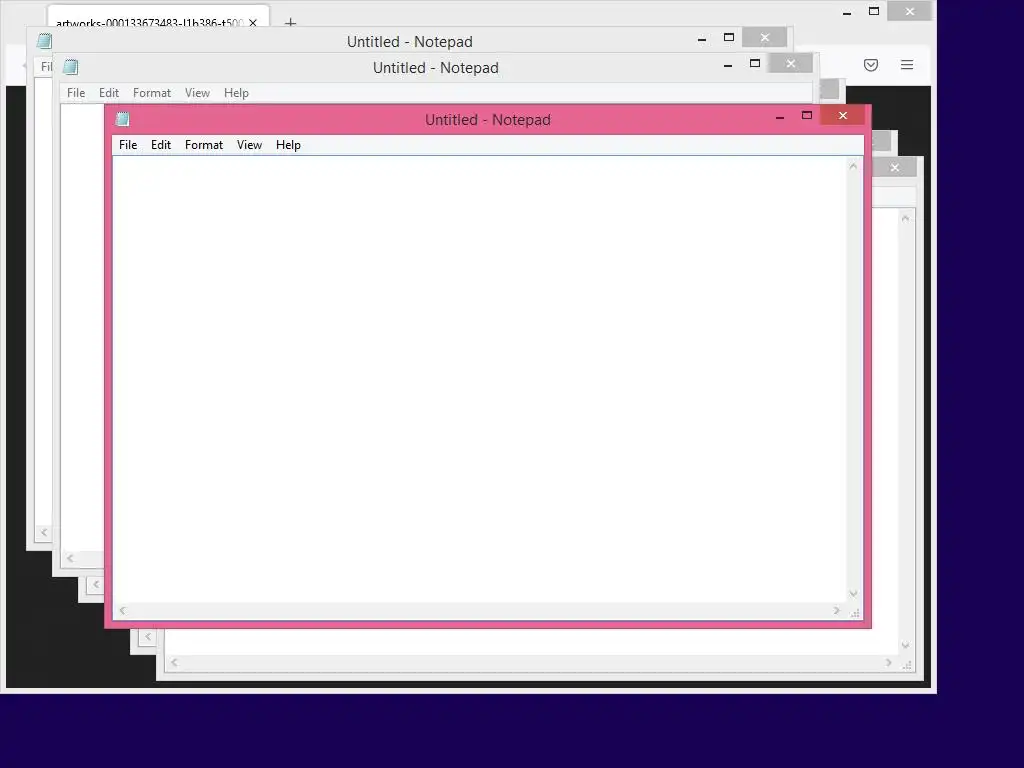Click the rearmost Notepad window's title bar icon
The width and height of the screenshot is (1024, 768).
point(44,40)
